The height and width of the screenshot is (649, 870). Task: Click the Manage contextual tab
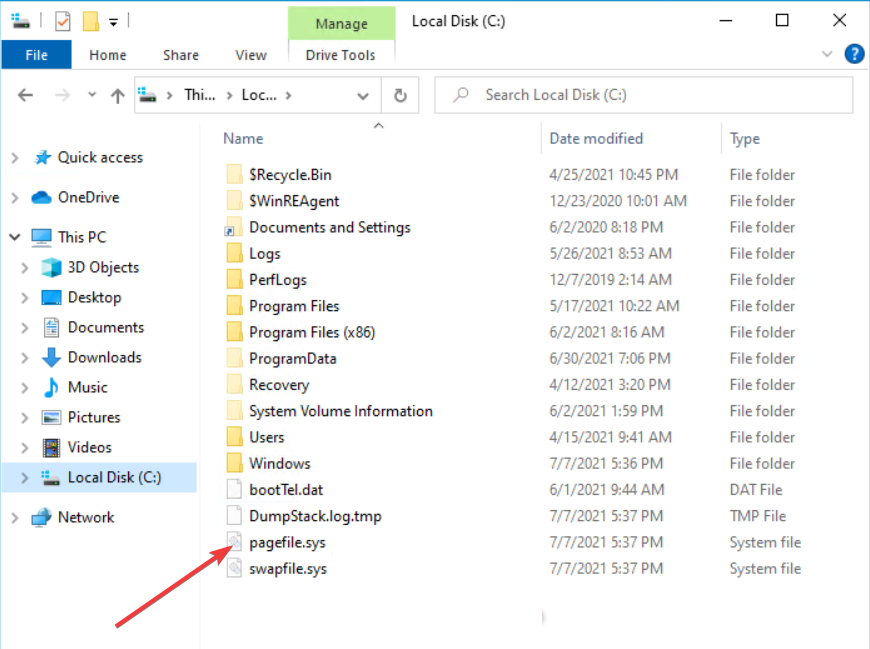point(341,23)
